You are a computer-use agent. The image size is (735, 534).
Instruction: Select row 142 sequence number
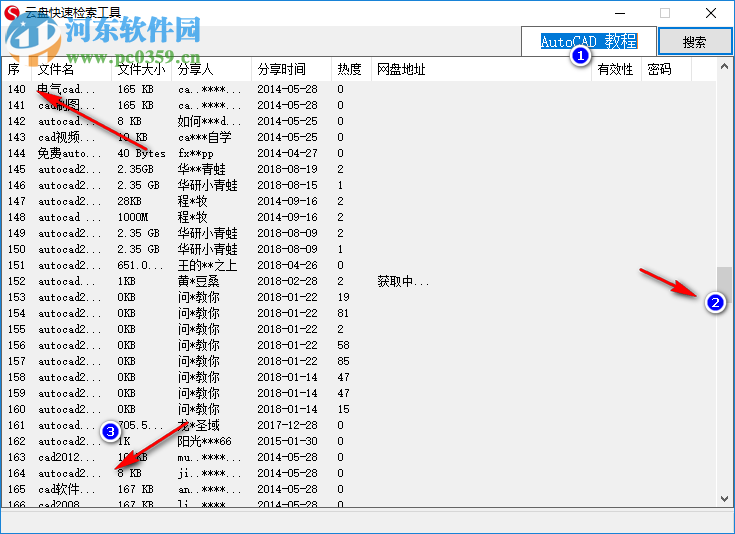tap(17, 121)
